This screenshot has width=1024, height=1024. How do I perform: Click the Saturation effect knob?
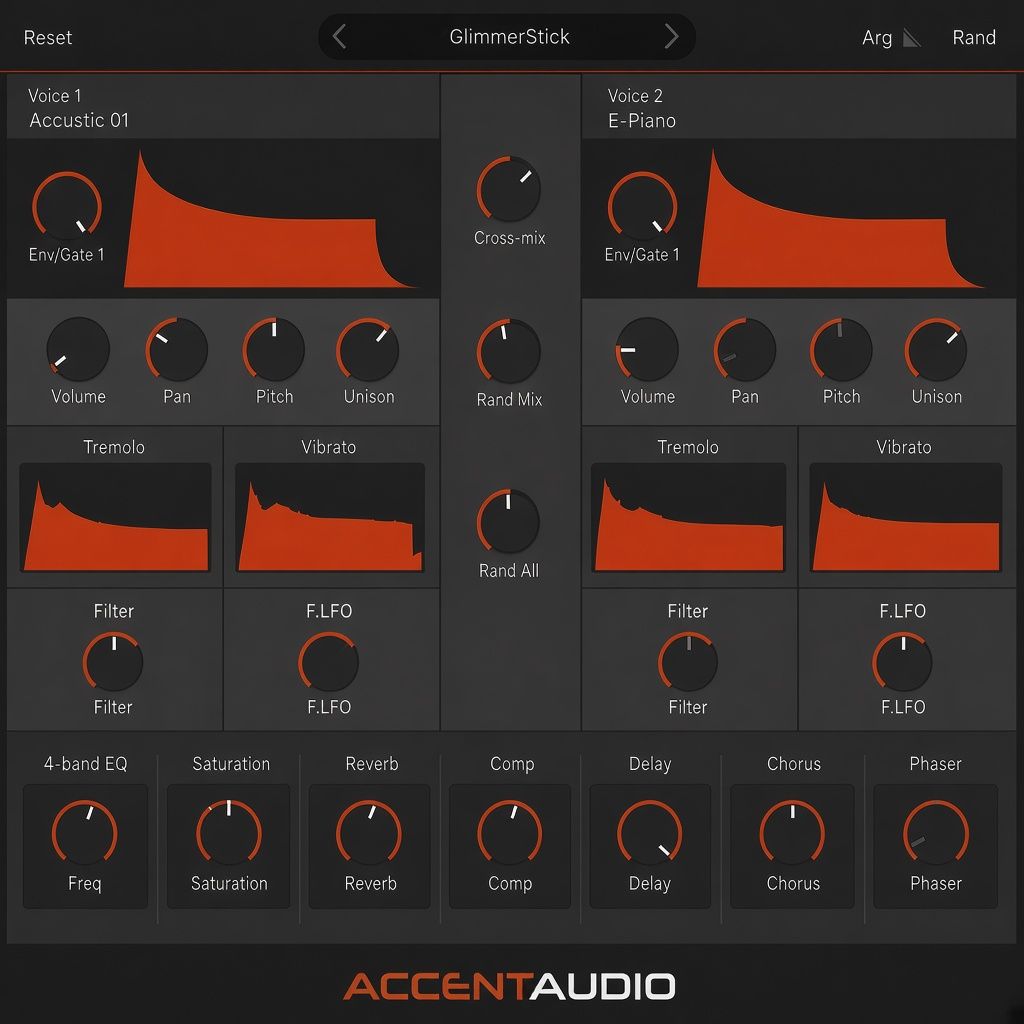pos(229,833)
